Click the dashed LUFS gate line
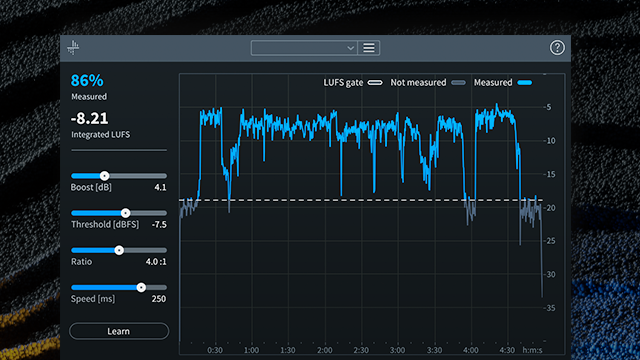The height and width of the screenshot is (360, 640). pyautogui.click(x=361, y=200)
